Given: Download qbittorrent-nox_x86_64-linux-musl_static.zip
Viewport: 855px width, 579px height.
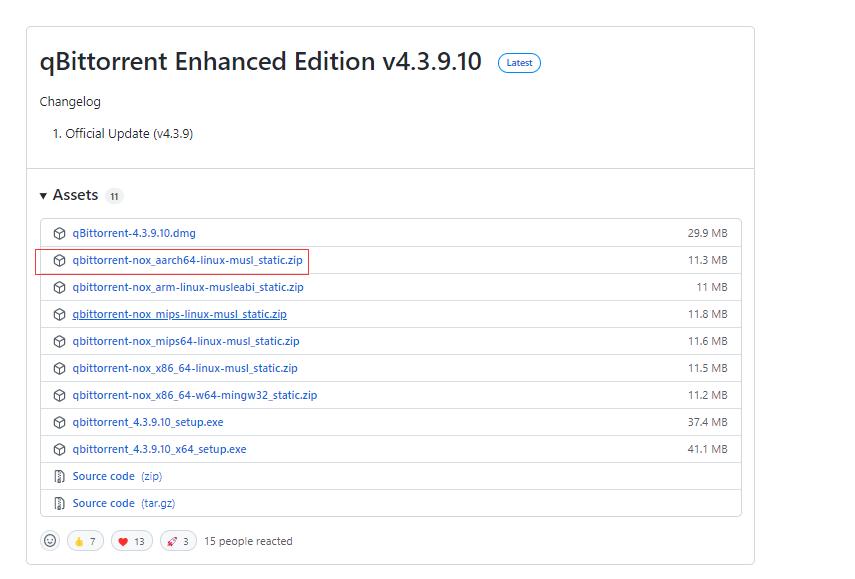Looking at the screenshot, I should tap(185, 368).
